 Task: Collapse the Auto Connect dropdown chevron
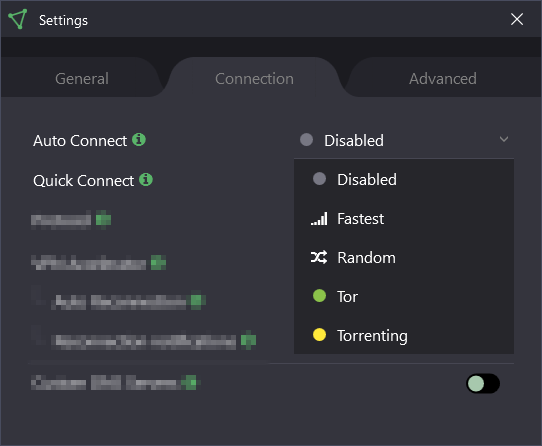click(x=504, y=139)
